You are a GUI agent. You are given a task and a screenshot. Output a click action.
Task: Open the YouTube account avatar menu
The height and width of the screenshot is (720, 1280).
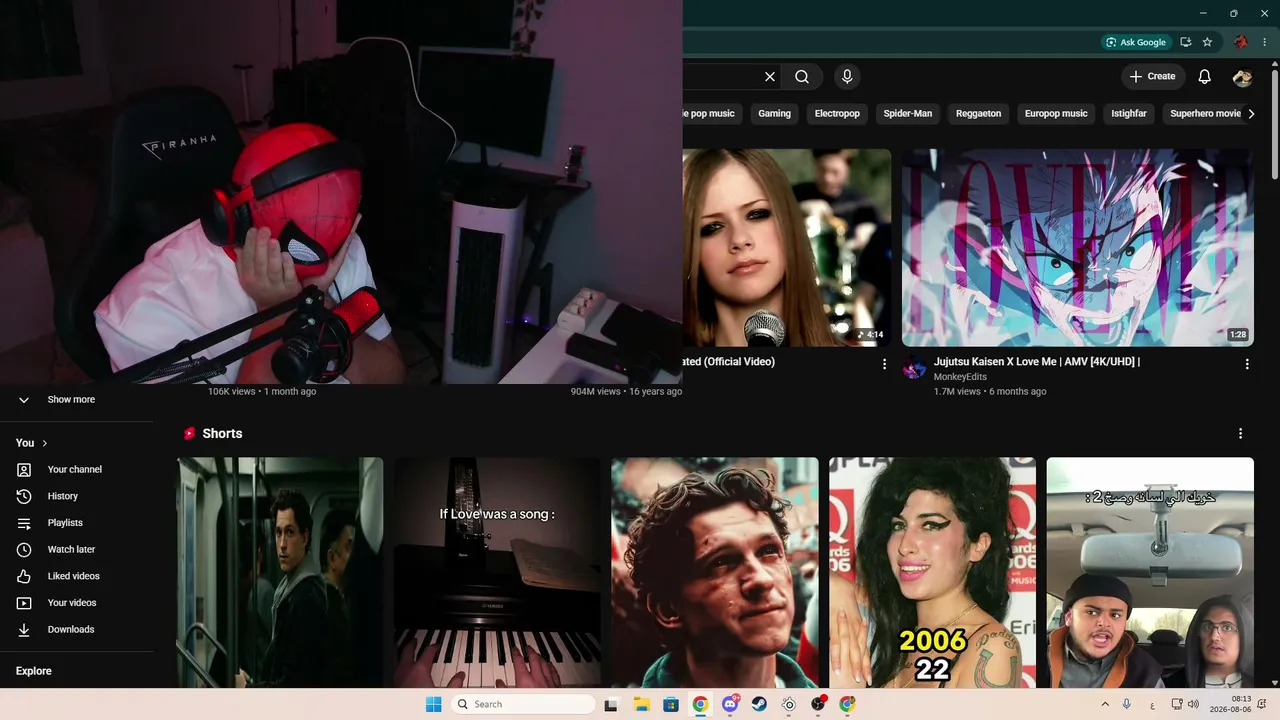coord(1242,77)
